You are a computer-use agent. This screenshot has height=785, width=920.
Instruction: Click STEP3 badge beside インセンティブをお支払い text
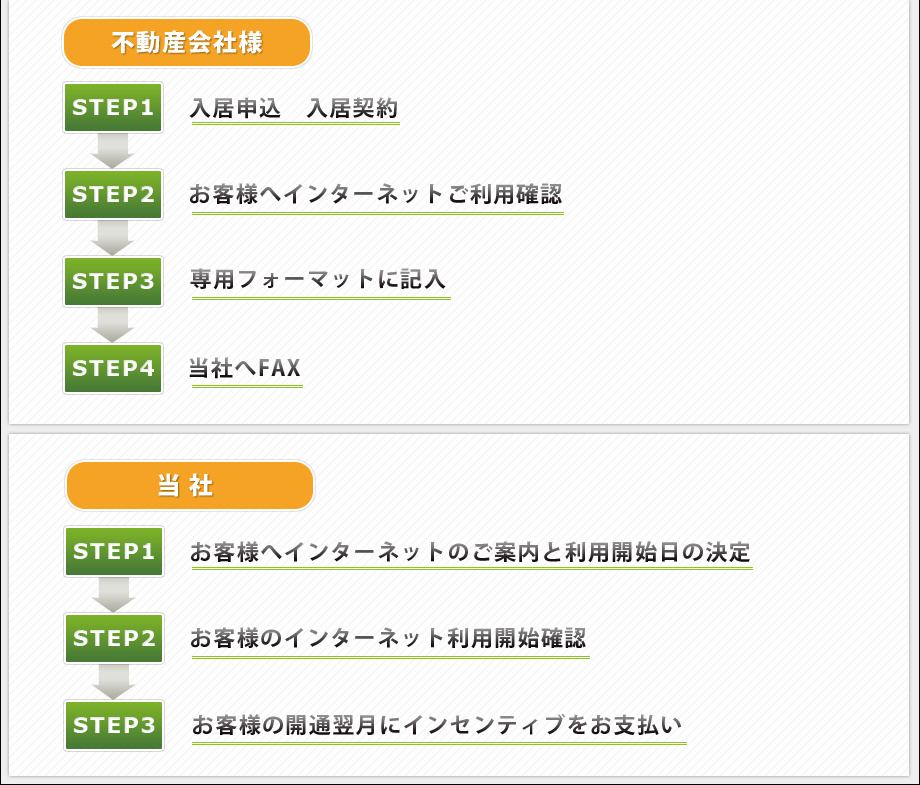(x=114, y=725)
